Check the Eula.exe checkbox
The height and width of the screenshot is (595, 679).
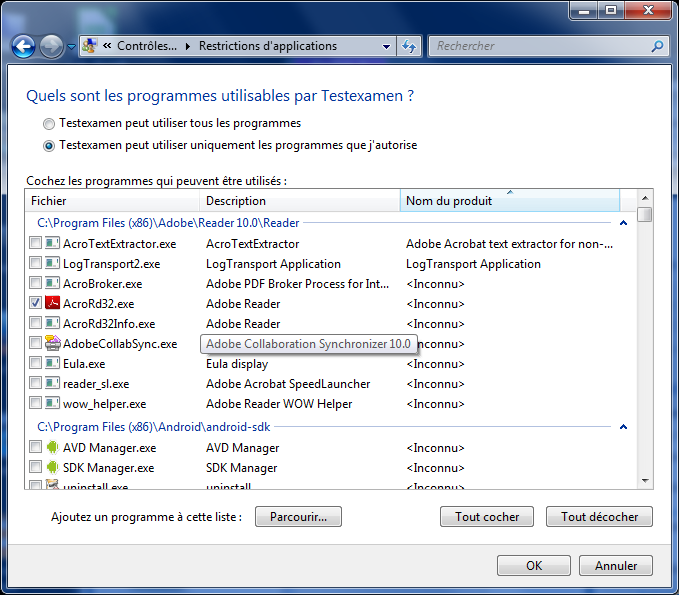(x=36, y=362)
